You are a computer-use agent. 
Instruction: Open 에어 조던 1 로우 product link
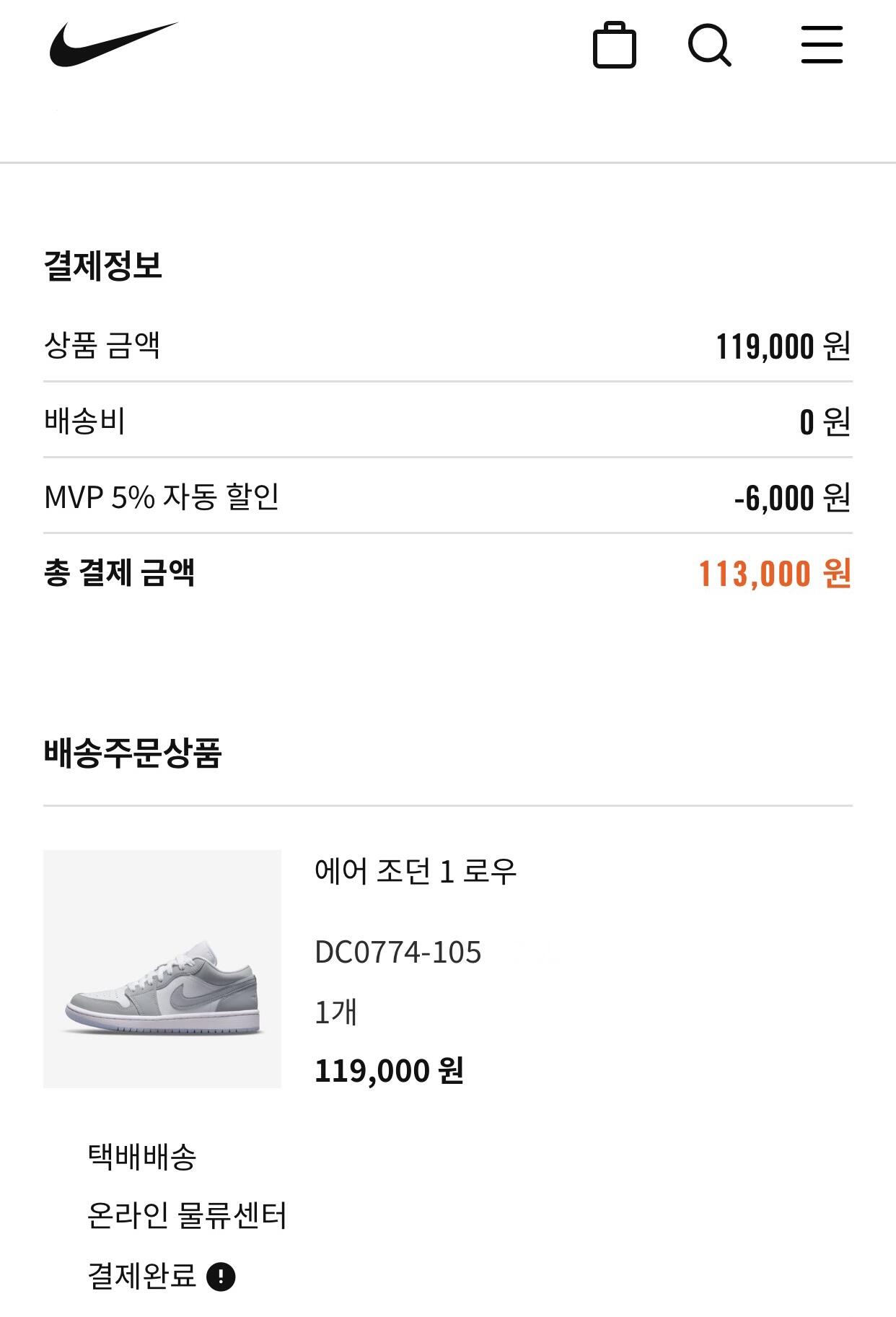click(x=416, y=871)
